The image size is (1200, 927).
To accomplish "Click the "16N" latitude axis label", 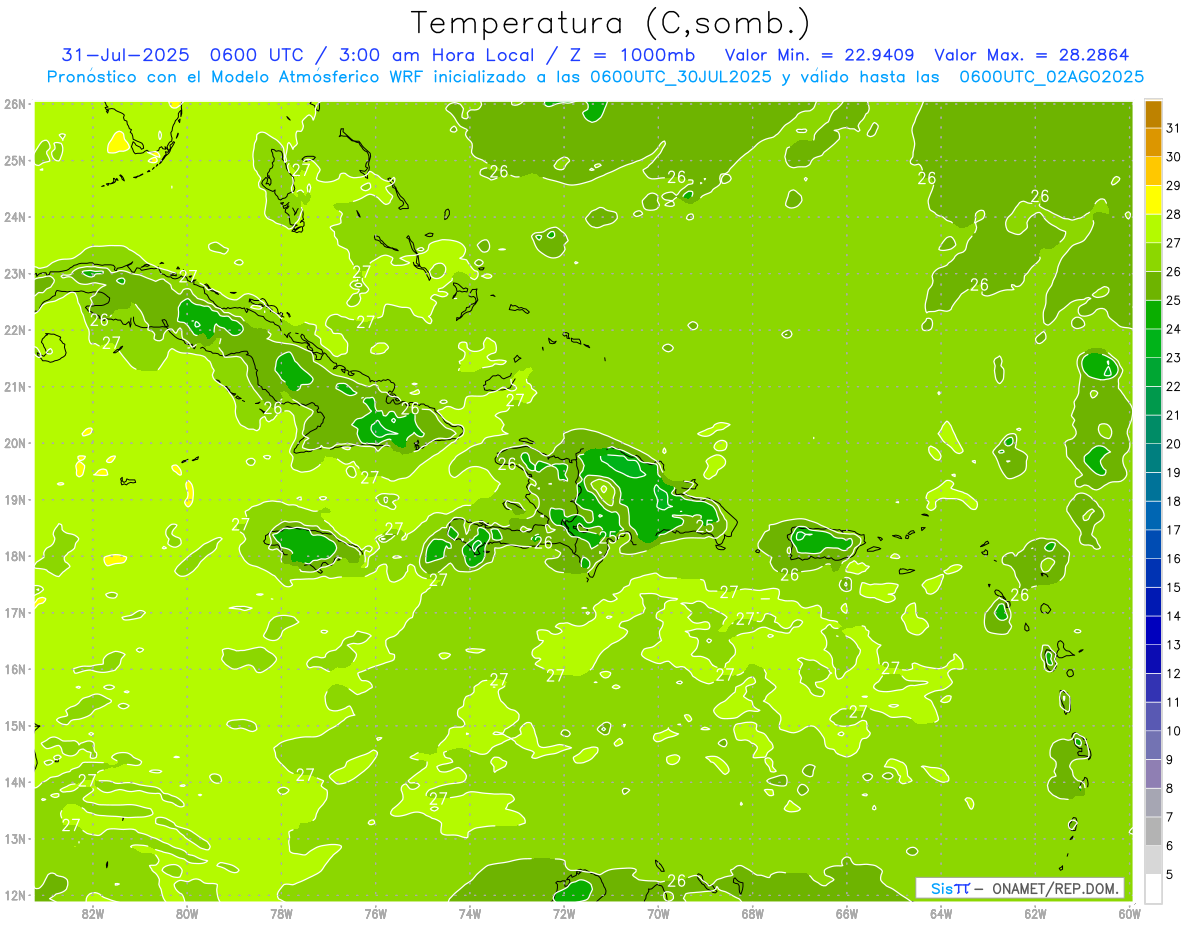I will [15, 669].
